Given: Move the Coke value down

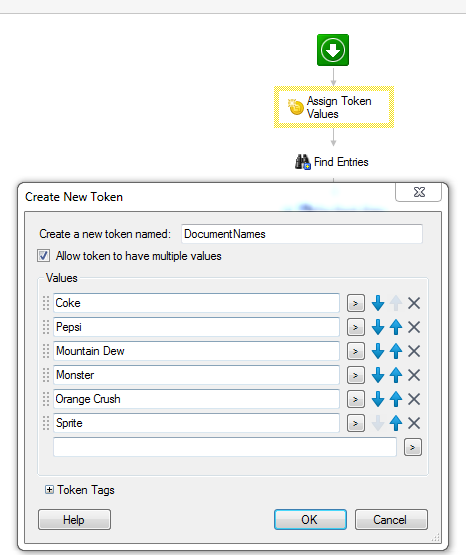Looking at the screenshot, I should (378, 303).
